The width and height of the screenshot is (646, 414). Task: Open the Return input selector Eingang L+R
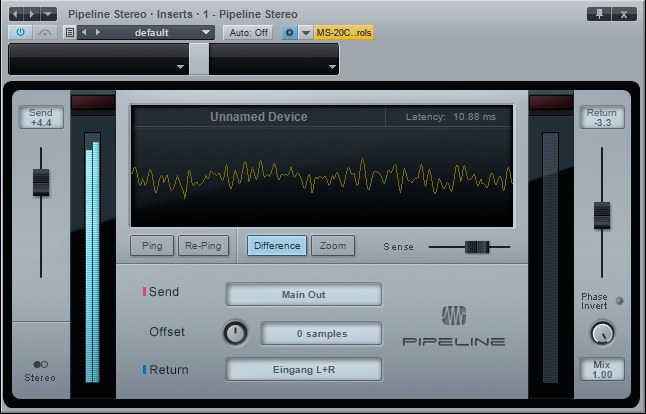click(x=304, y=370)
